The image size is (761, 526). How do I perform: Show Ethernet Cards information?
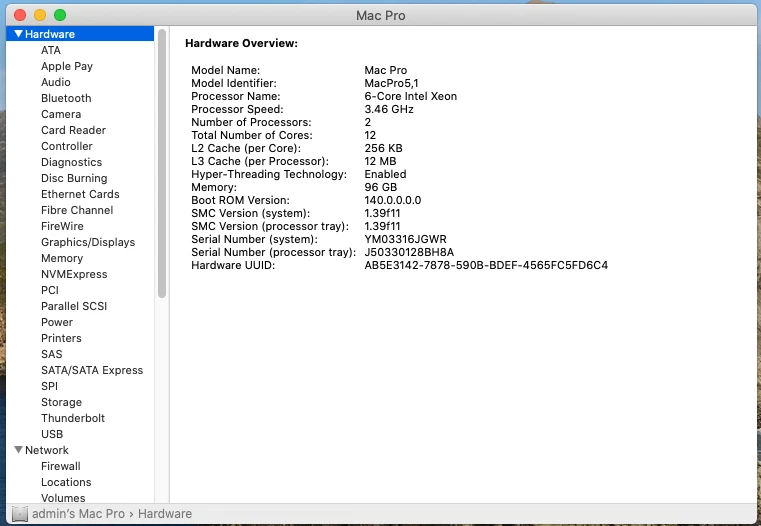[x=80, y=194]
